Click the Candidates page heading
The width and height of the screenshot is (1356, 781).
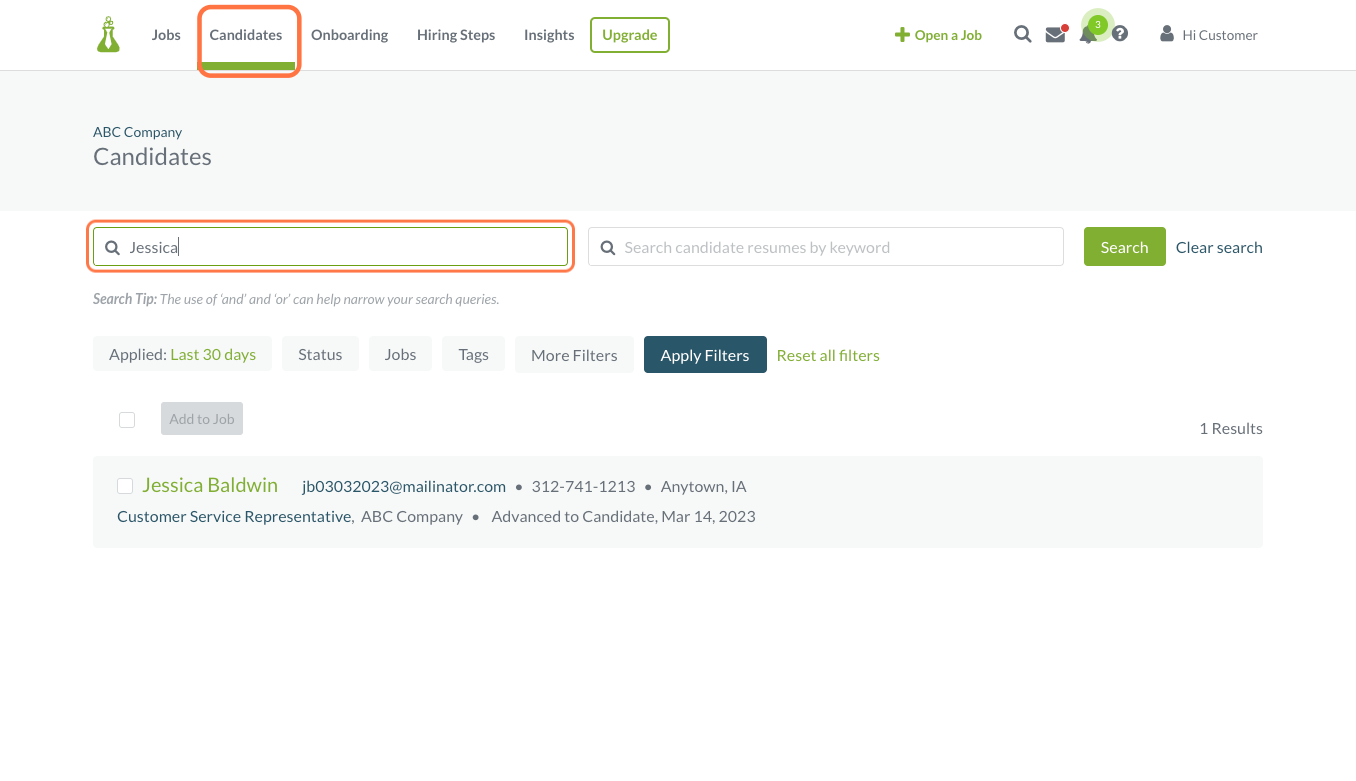[x=152, y=157]
